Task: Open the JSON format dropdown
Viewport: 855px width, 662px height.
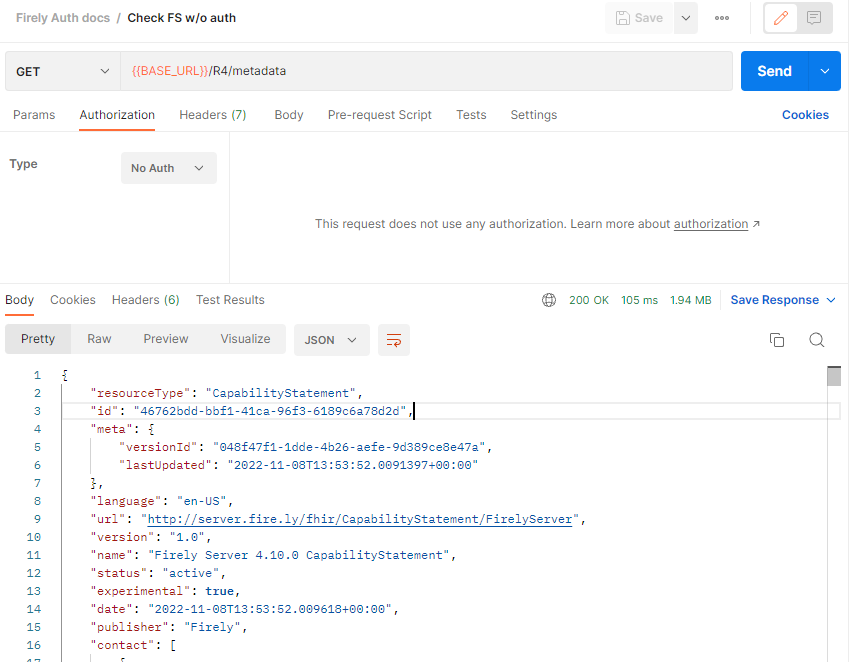Action: tap(332, 340)
